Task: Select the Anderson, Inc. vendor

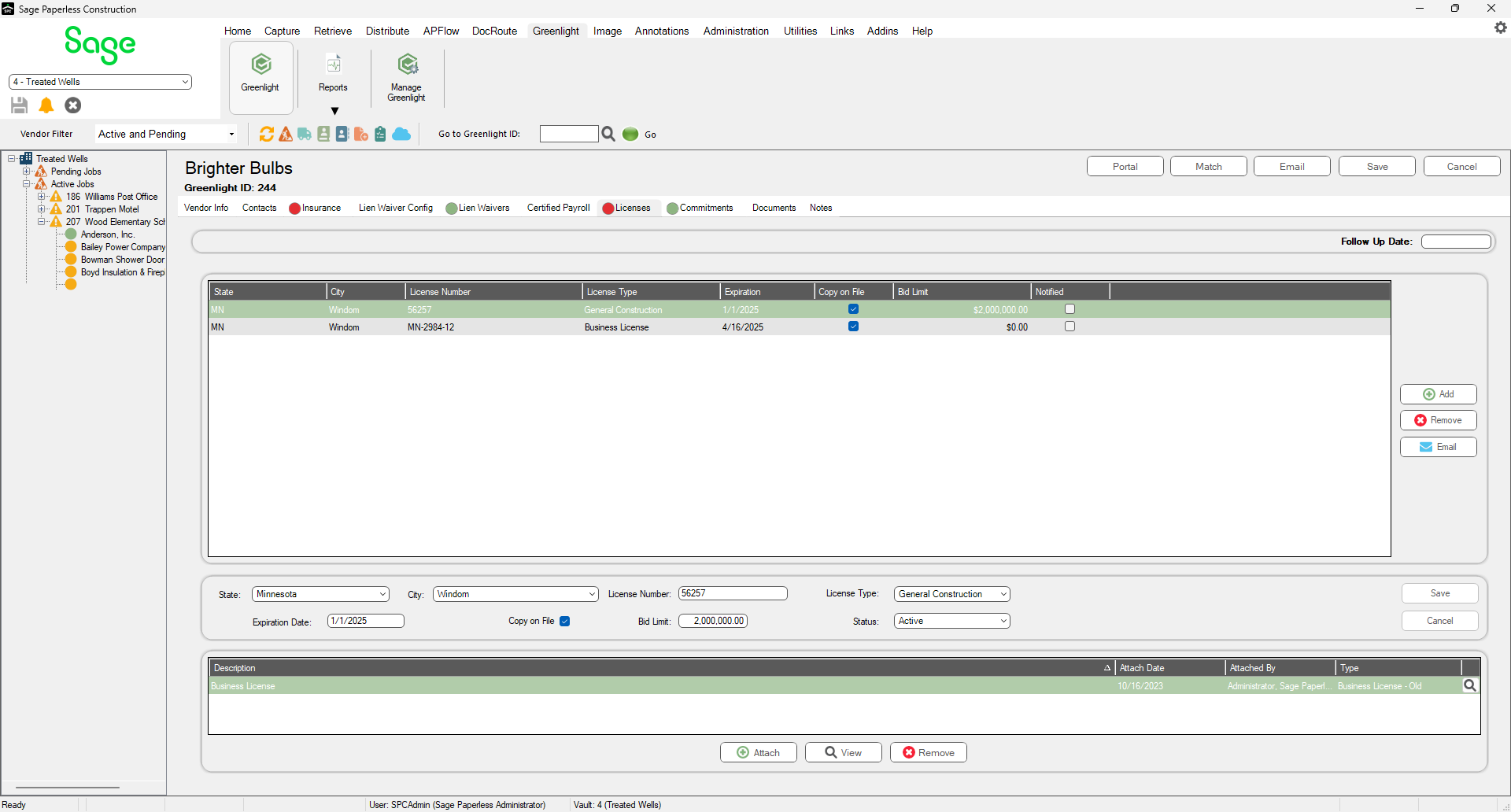Action: [x=108, y=234]
